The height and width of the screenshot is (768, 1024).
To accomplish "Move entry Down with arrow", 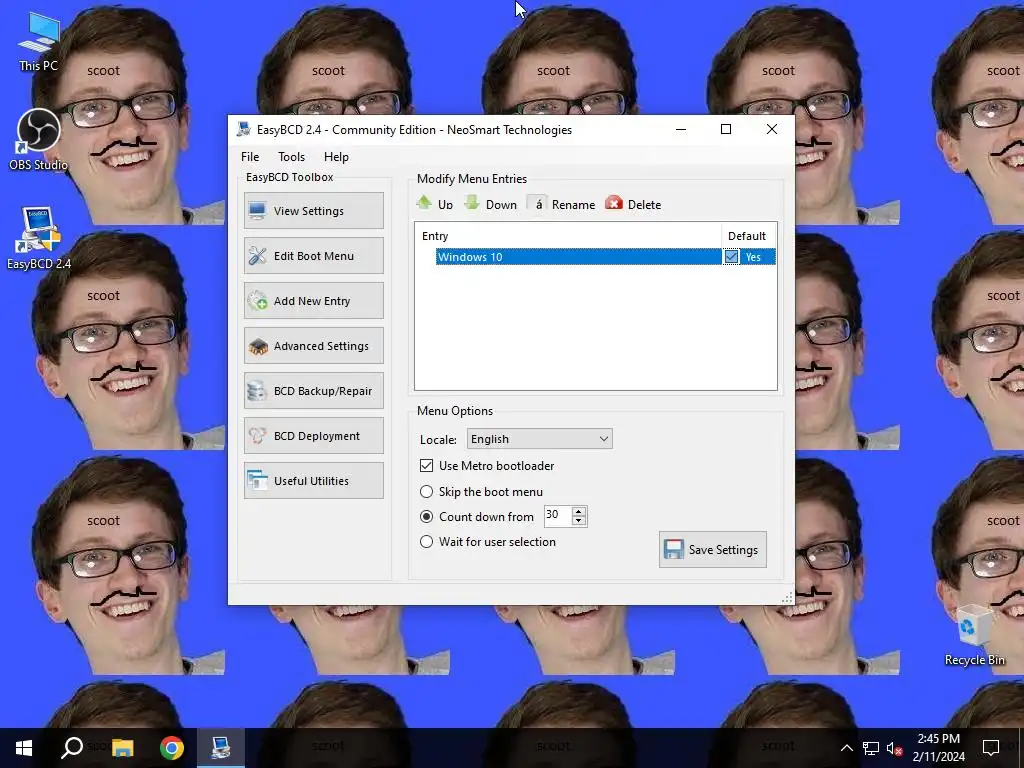I will [x=490, y=204].
